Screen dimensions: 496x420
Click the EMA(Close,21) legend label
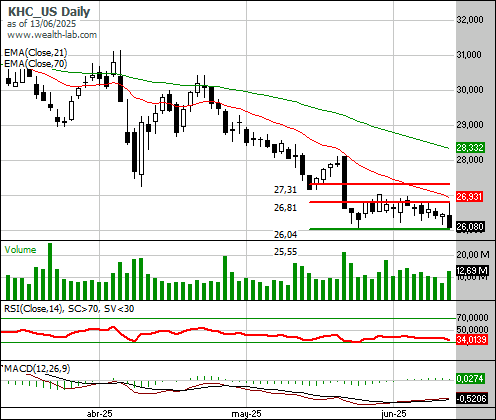click(35, 53)
